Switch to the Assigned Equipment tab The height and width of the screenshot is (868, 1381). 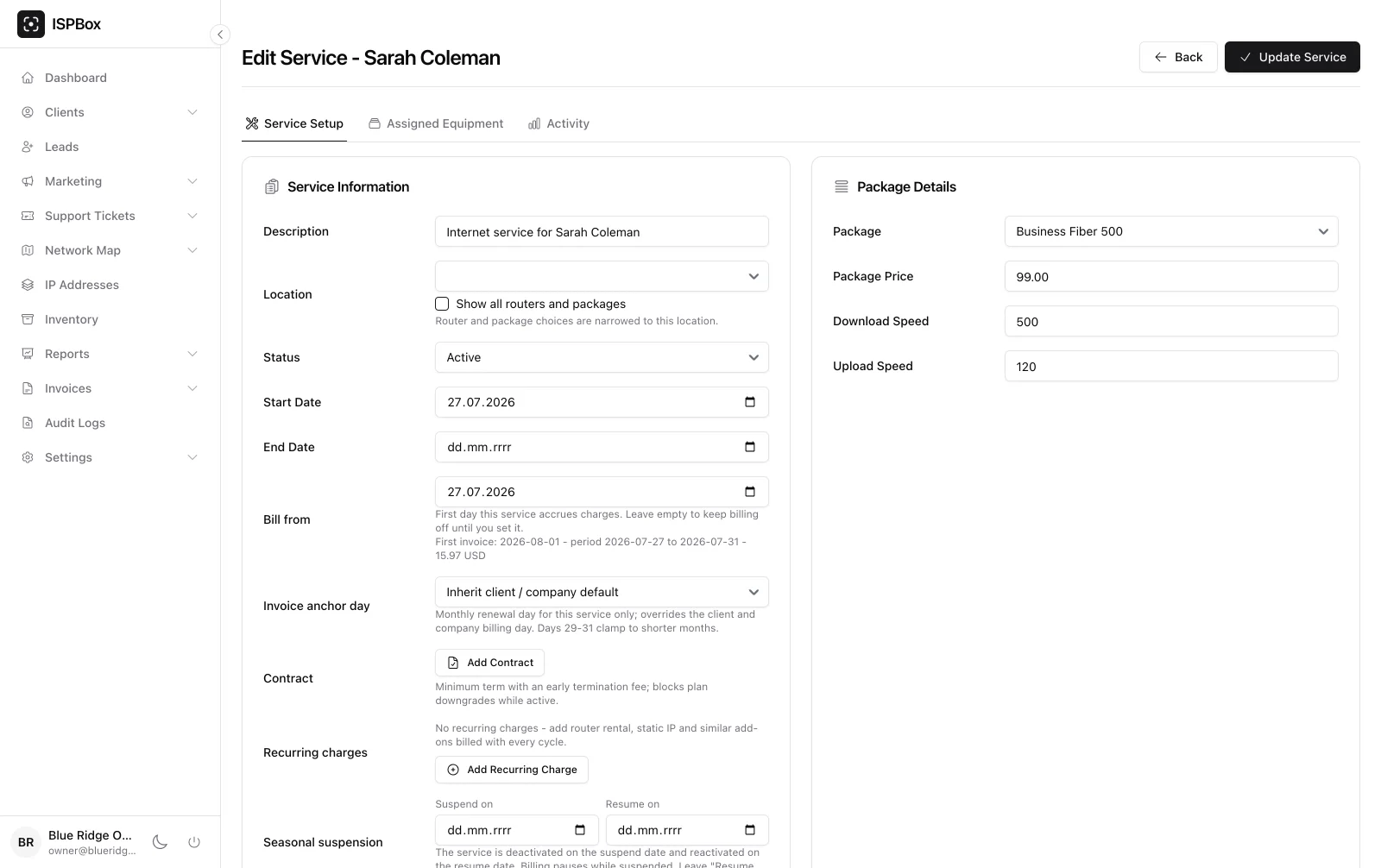pyautogui.click(x=436, y=123)
